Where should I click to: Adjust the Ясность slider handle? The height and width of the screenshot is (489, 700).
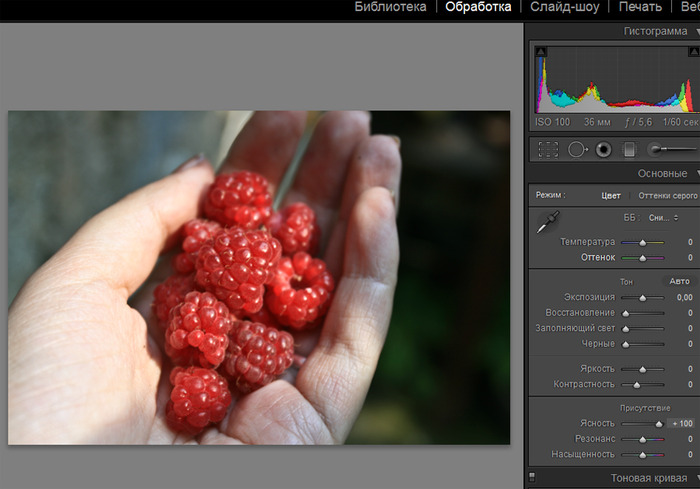click(x=659, y=424)
